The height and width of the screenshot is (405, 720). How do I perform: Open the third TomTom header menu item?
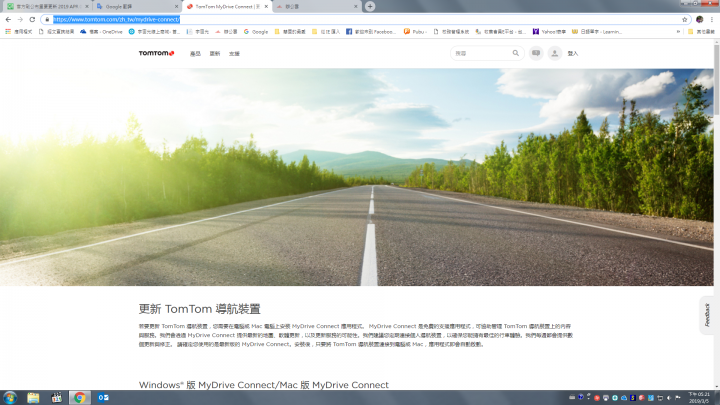pyautogui.click(x=234, y=54)
